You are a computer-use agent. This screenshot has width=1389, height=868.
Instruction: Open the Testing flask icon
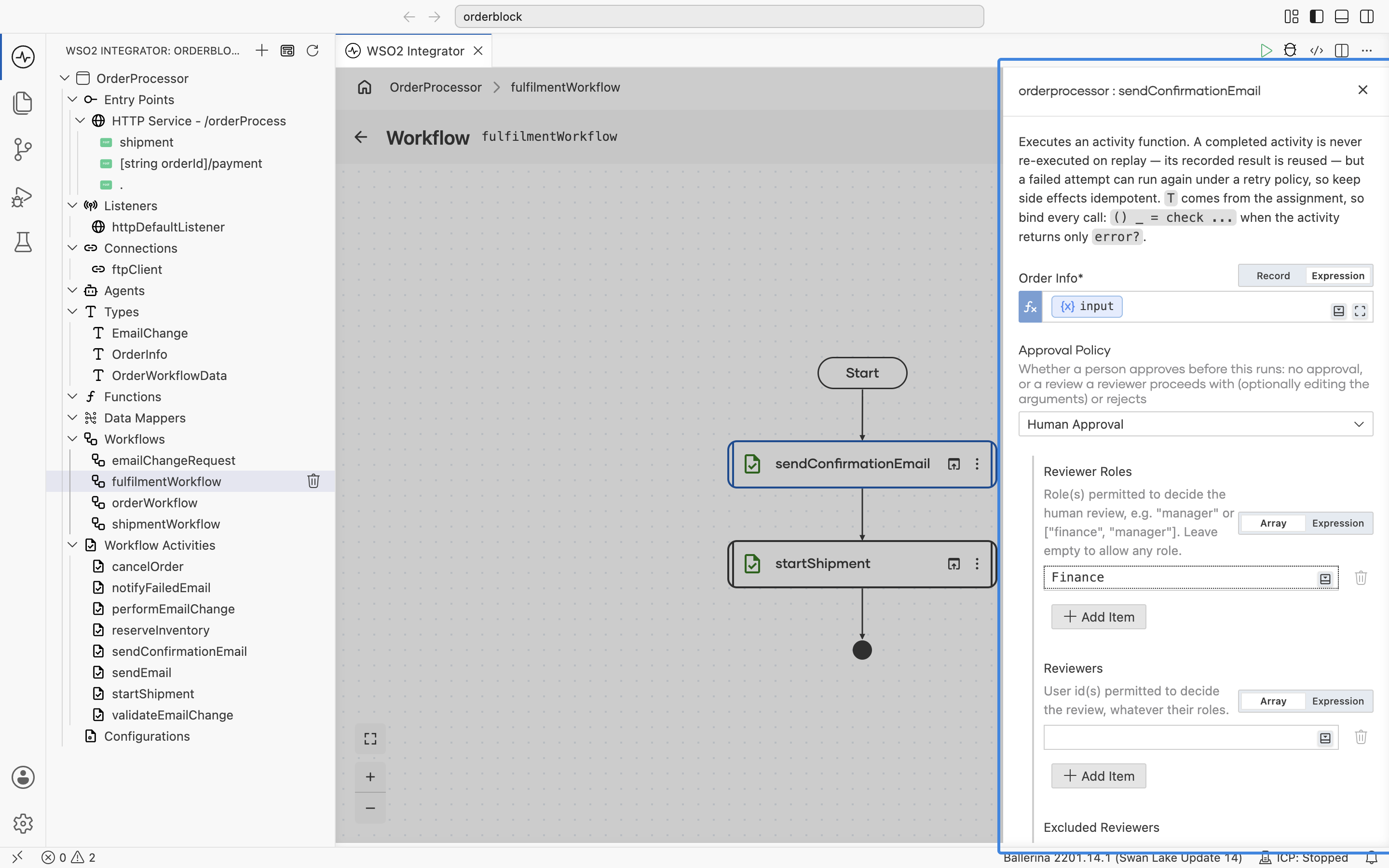tap(23, 242)
